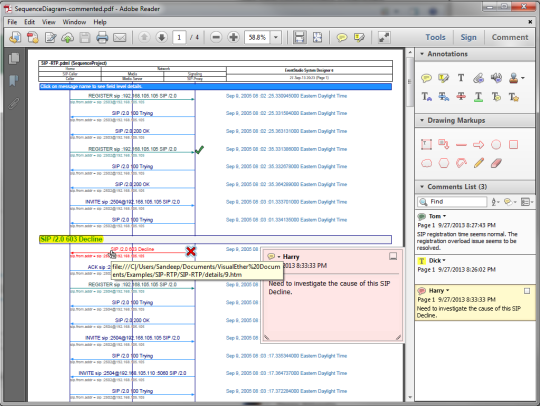Select the Callout drawing tool

(444, 144)
